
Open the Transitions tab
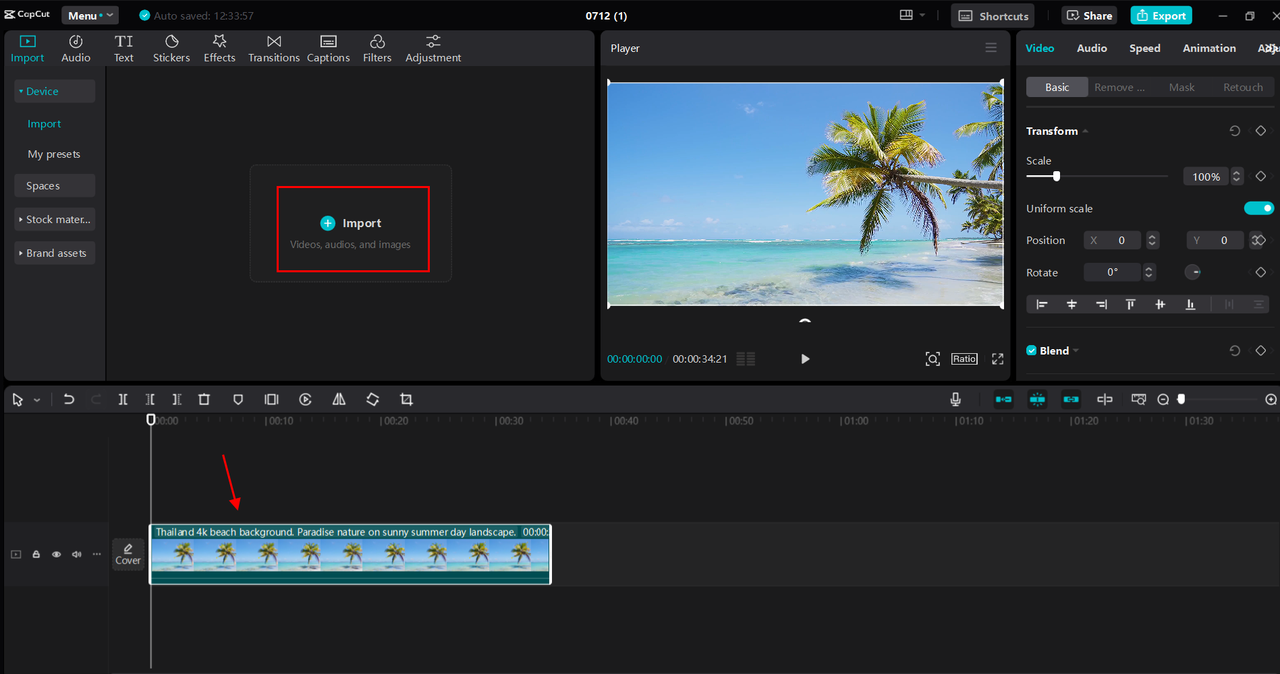coord(273,48)
